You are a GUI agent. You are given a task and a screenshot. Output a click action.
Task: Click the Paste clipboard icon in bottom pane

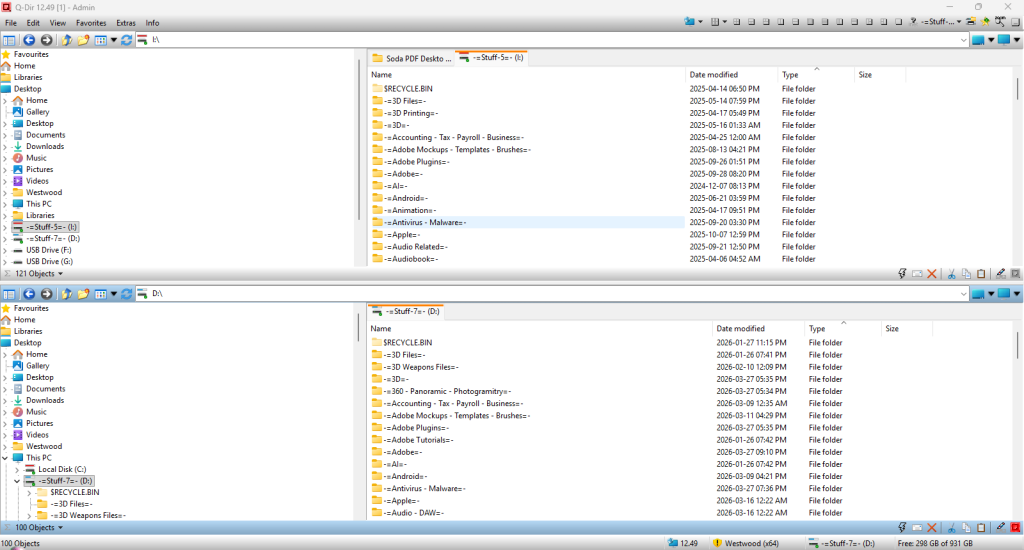pos(981,527)
